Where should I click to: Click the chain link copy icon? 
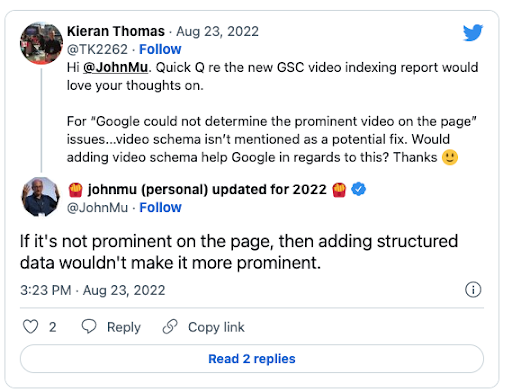170,327
